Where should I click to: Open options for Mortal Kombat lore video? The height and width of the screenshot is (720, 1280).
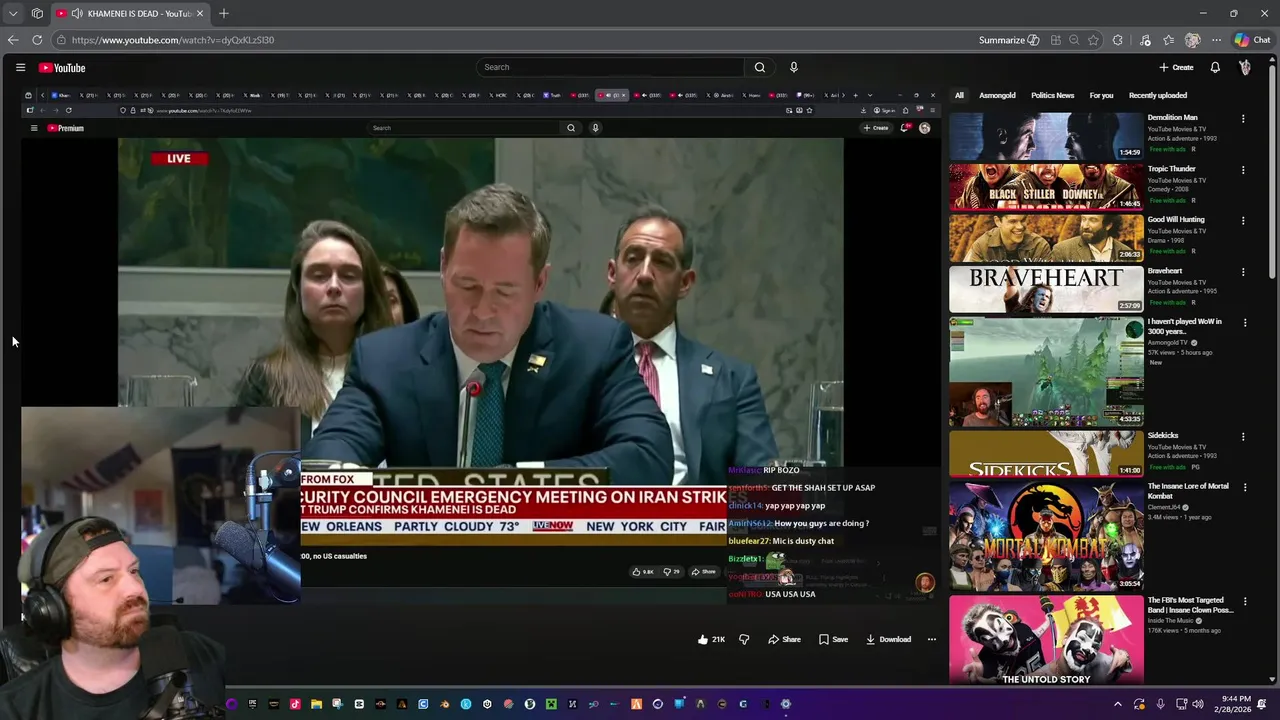(x=1244, y=487)
